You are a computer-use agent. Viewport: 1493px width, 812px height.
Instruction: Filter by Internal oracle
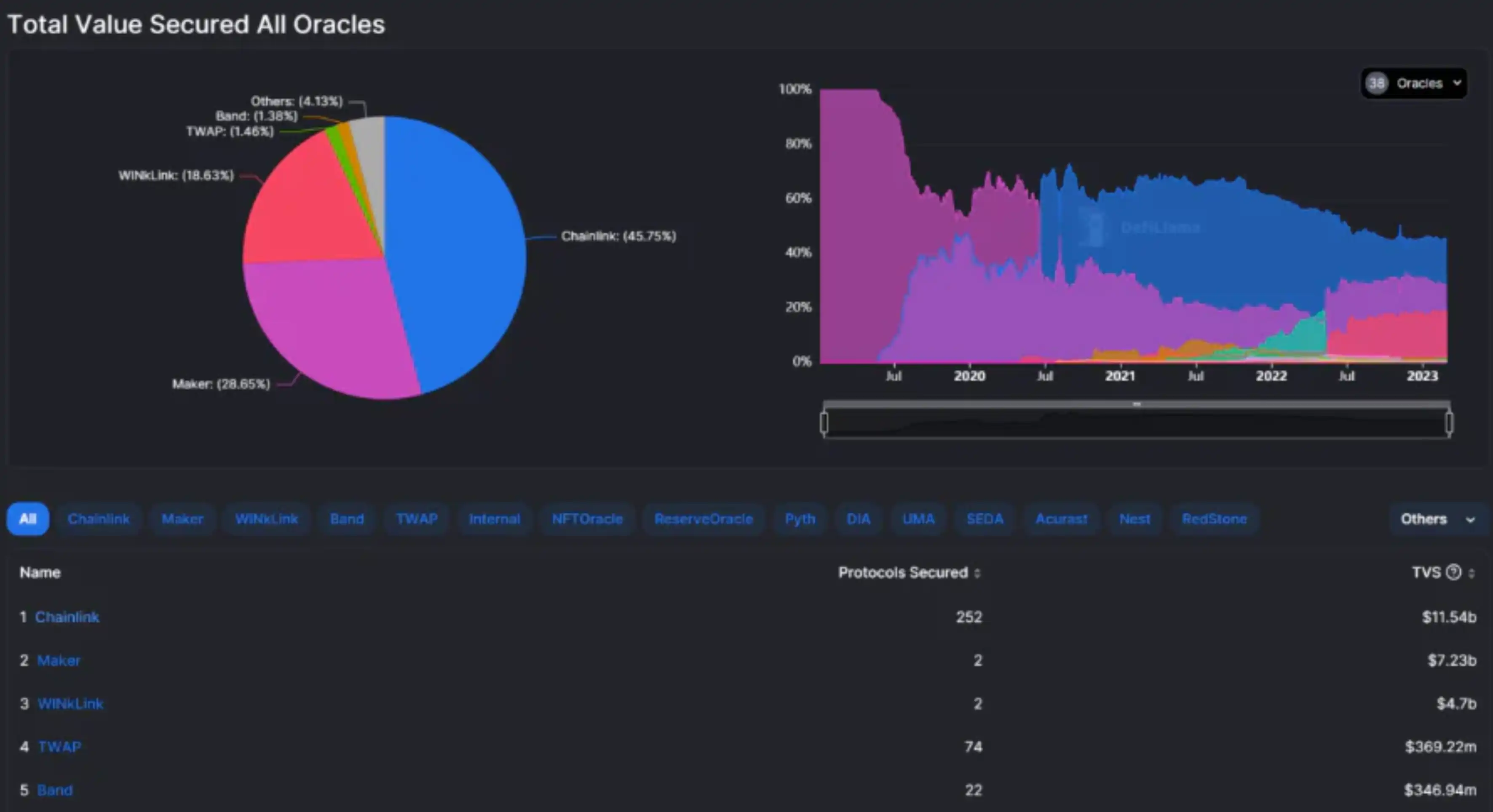coord(495,519)
